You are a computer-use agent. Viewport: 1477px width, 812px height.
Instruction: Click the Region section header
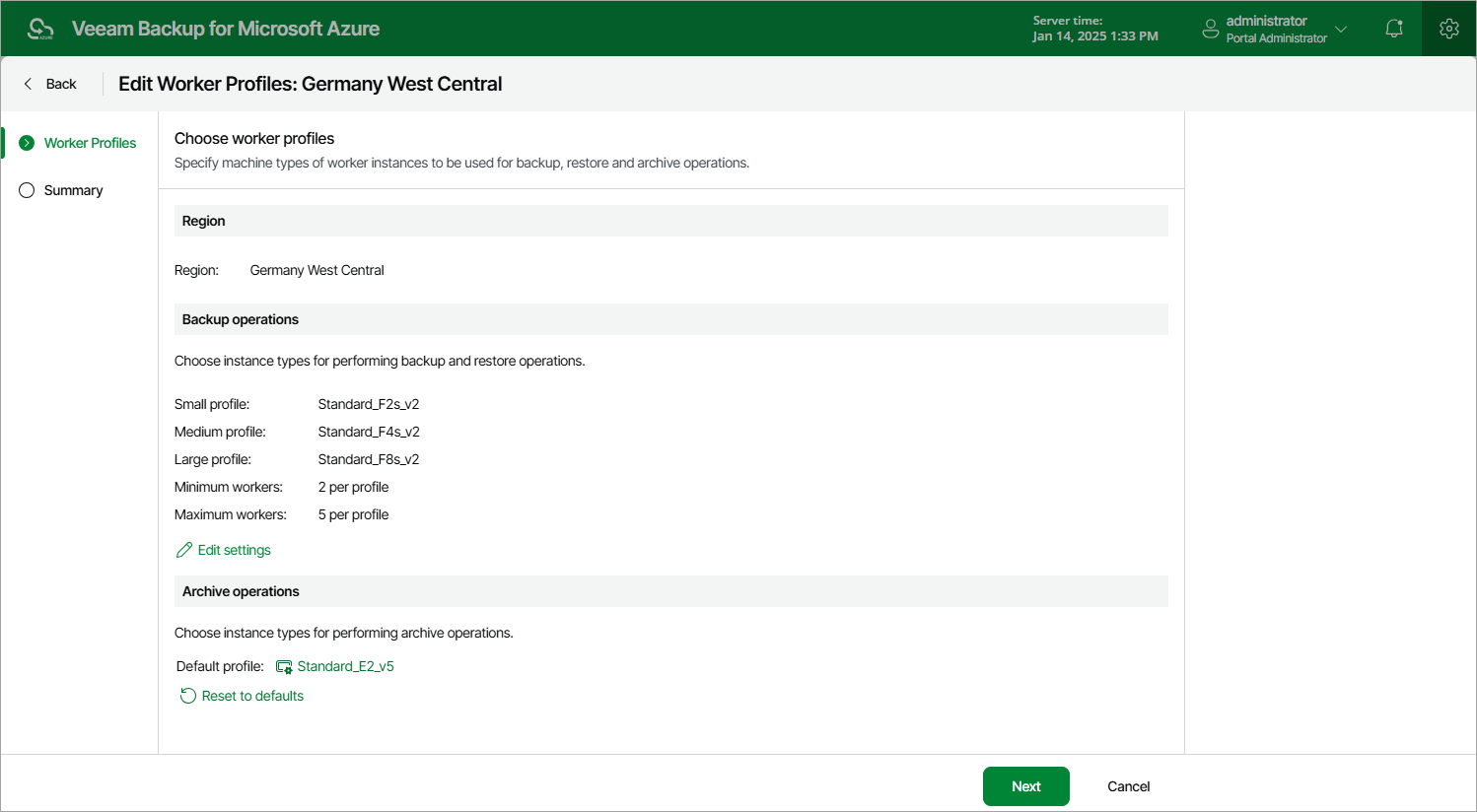[x=671, y=221]
